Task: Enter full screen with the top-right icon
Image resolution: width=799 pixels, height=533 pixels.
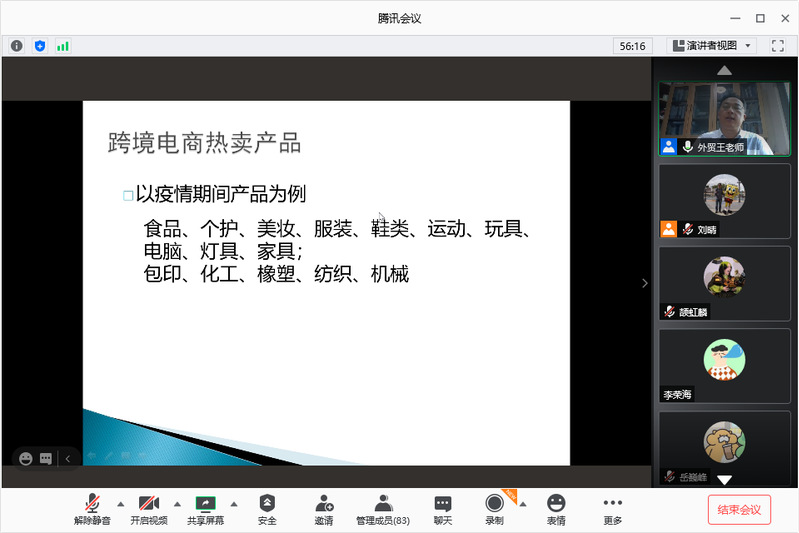Action: pyautogui.click(x=777, y=45)
